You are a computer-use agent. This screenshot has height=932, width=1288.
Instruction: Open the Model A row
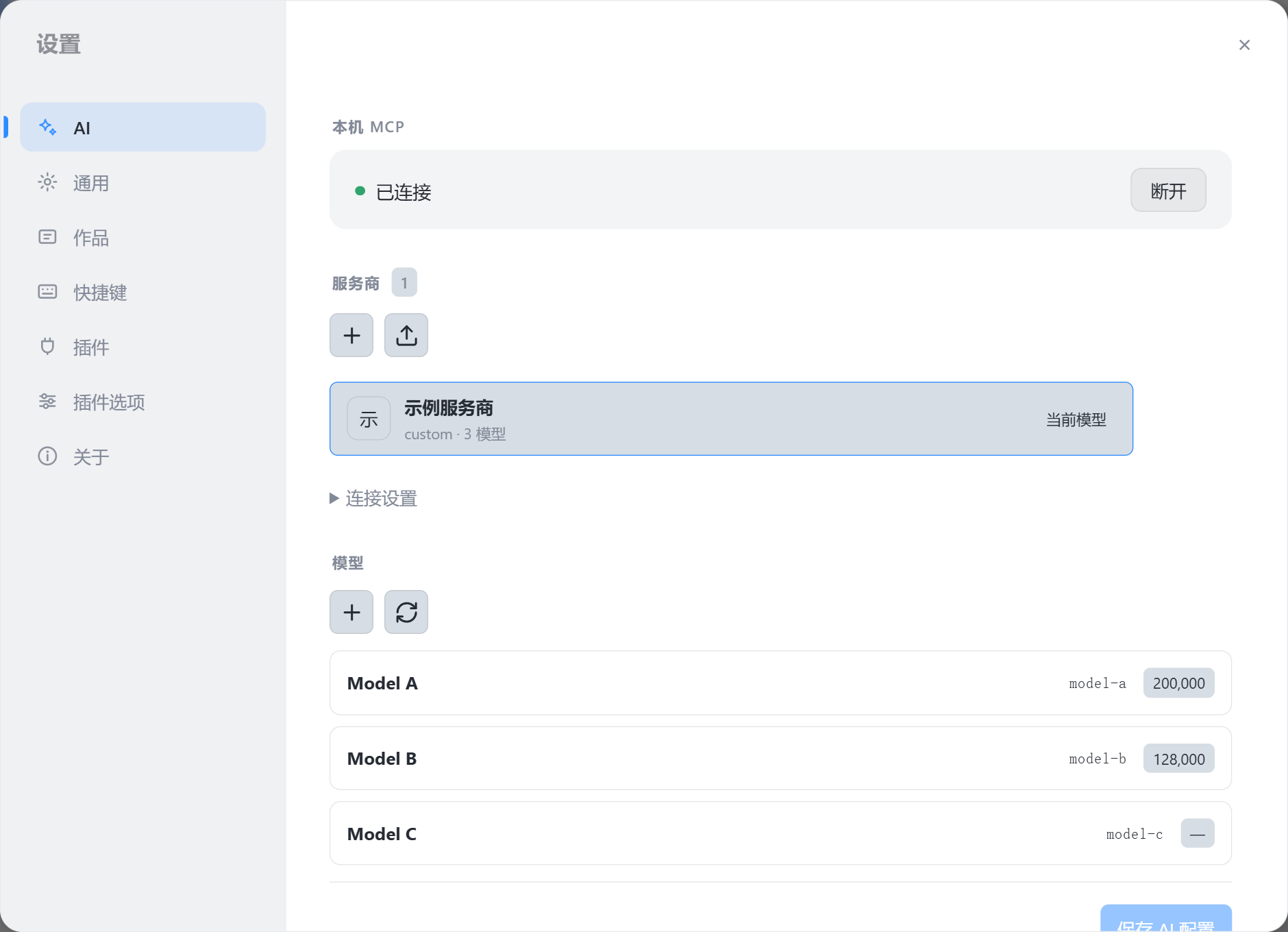780,683
